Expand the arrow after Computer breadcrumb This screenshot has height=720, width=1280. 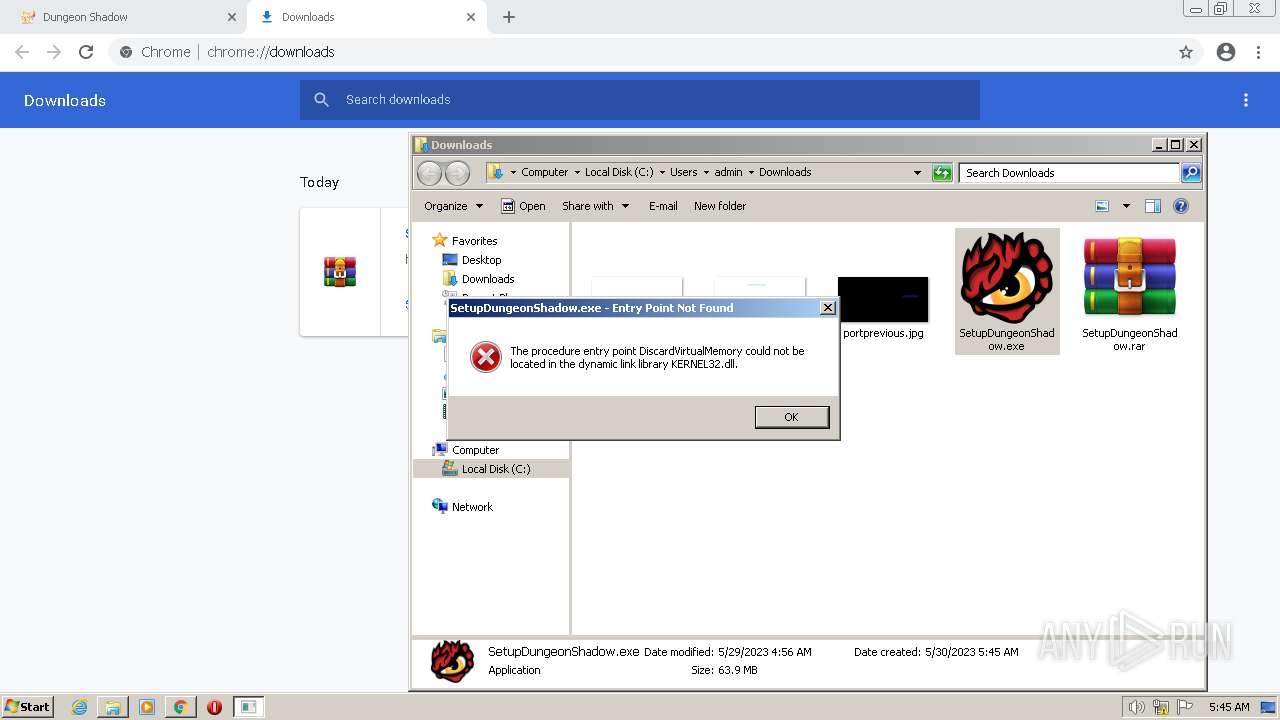point(577,172)
